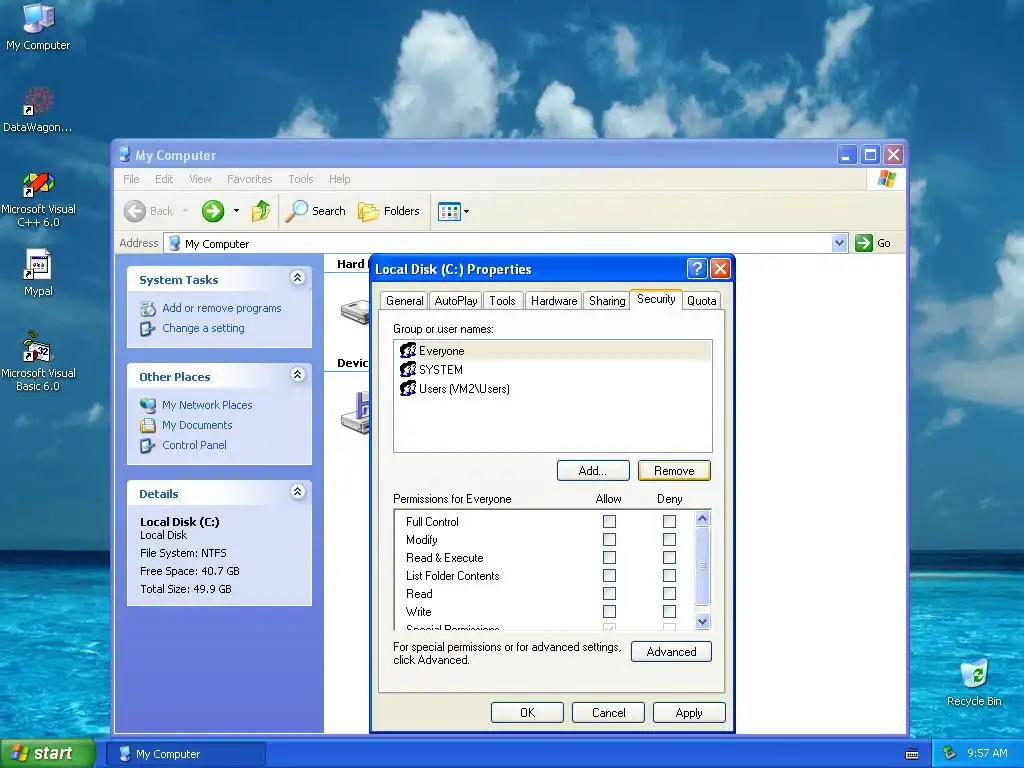
Task: Click the My Network Places icon
Action: pyautogui.click(x=148, y=405)
